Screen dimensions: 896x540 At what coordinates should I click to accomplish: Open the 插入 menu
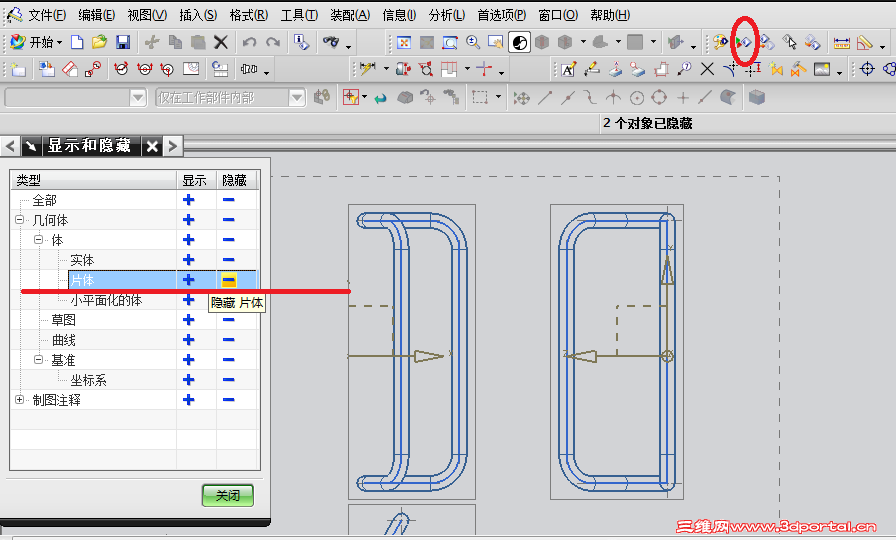[x=198, y=15]
